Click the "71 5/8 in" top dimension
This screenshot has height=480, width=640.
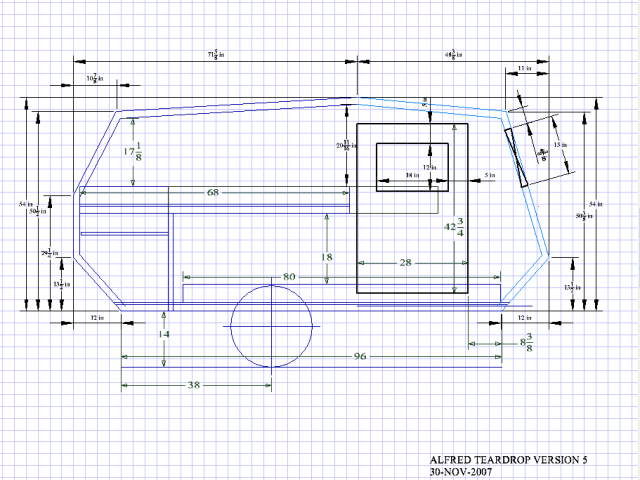[216, 54]
